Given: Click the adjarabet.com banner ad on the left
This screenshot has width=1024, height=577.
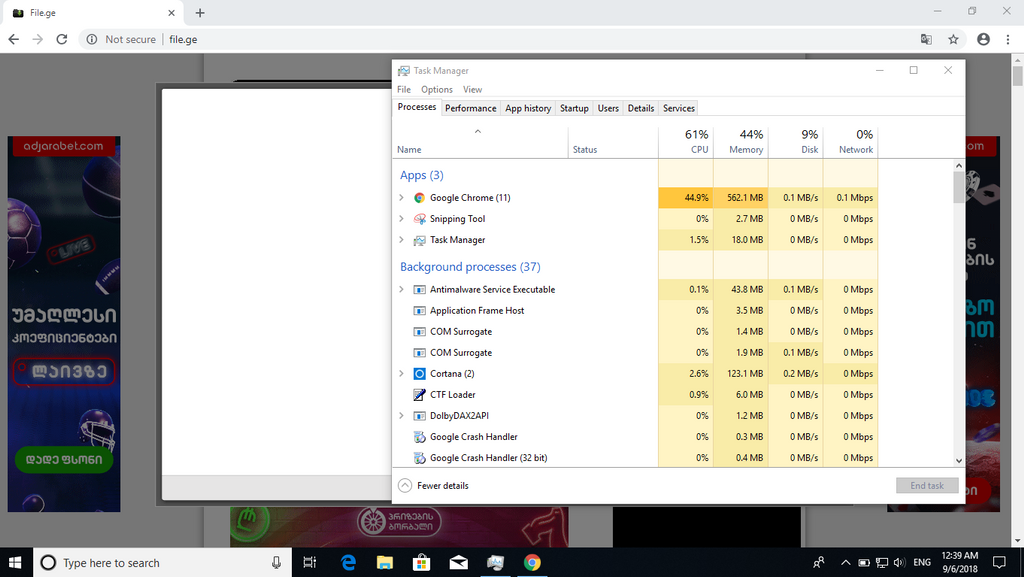Looking at the screenshot, I should (x=64, y=324).
